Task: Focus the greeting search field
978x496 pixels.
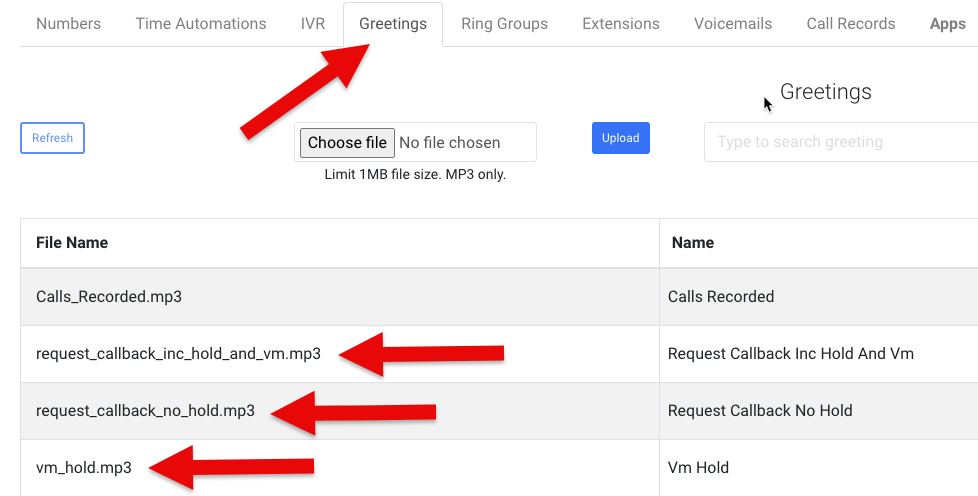Action: pos(840,142)
